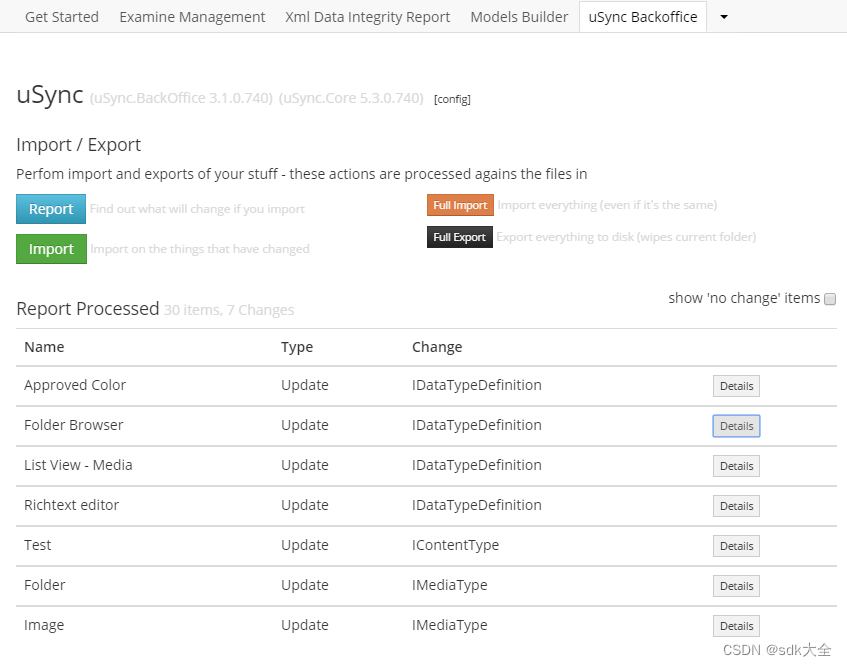This screenshot has height=666, width=847.
Task: Run the blue Report button
Action: [51, 209]
